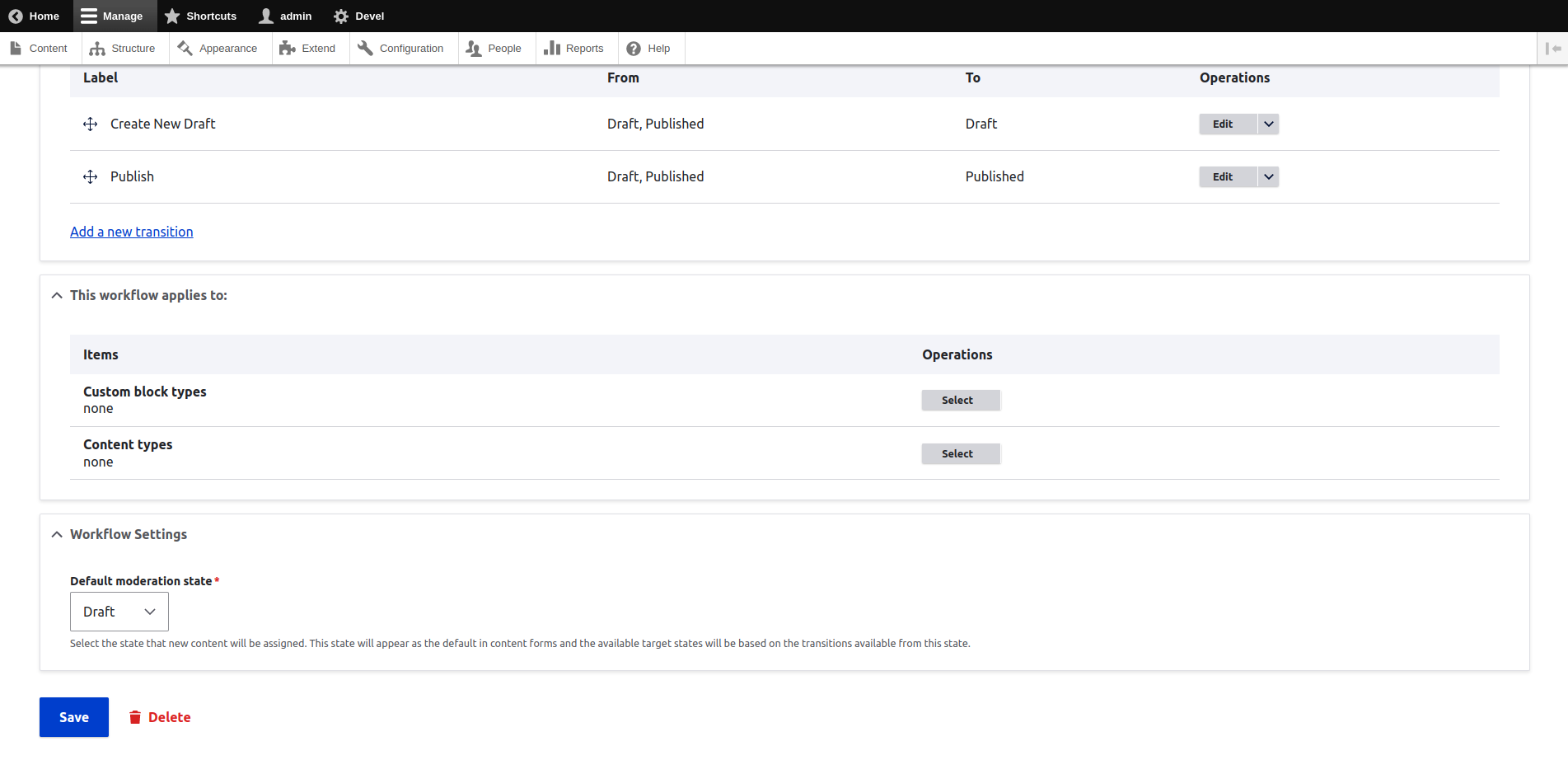Open the Edit dropdown for Create New Draft
1568x760 pixels.
tap(1268, 124)
